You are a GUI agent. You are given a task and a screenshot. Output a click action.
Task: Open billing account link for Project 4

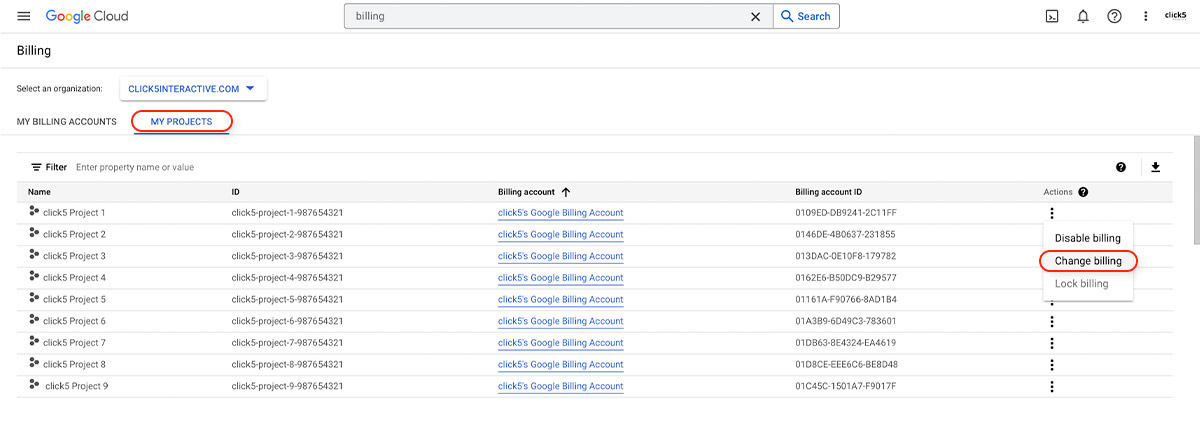[x=560, y=278]
